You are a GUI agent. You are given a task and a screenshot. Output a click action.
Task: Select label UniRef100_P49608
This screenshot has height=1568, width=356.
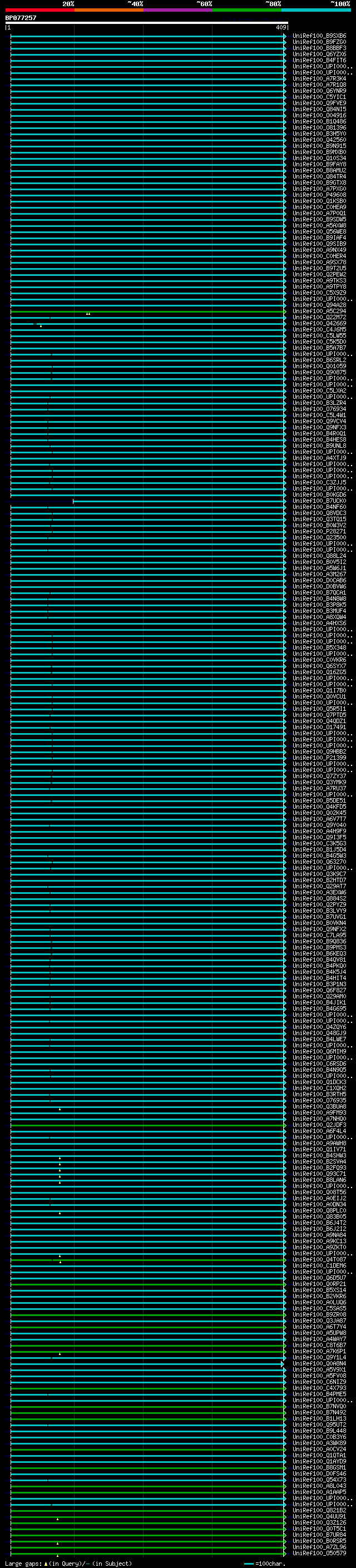319,195
